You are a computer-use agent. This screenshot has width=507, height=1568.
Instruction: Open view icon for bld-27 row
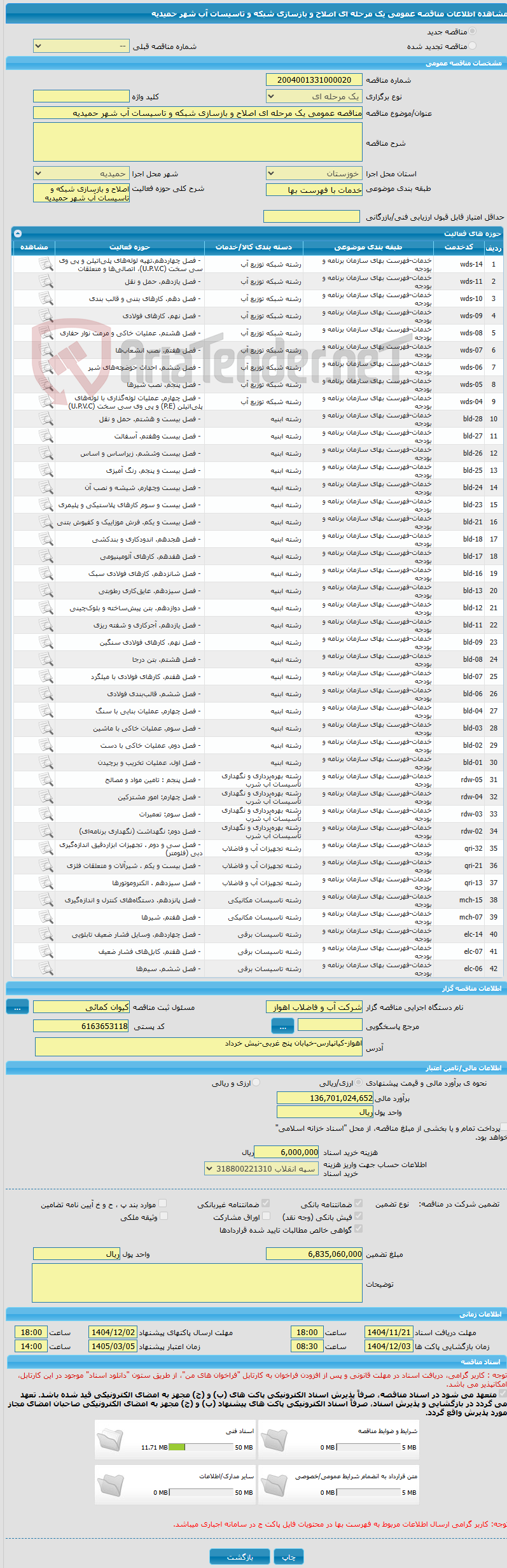pyautogui.click(x=46, y=436)
